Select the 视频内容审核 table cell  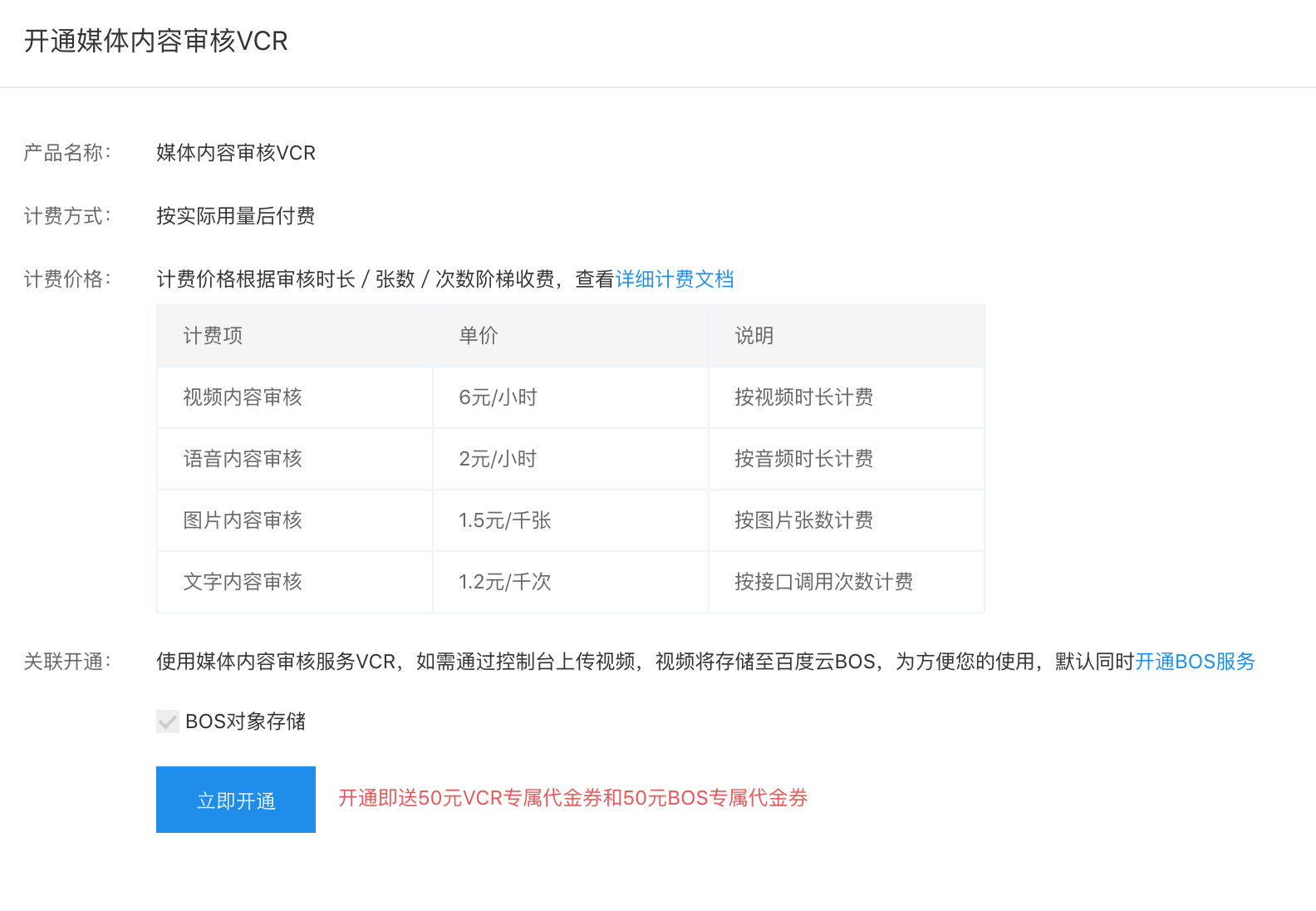coord(295,397)
